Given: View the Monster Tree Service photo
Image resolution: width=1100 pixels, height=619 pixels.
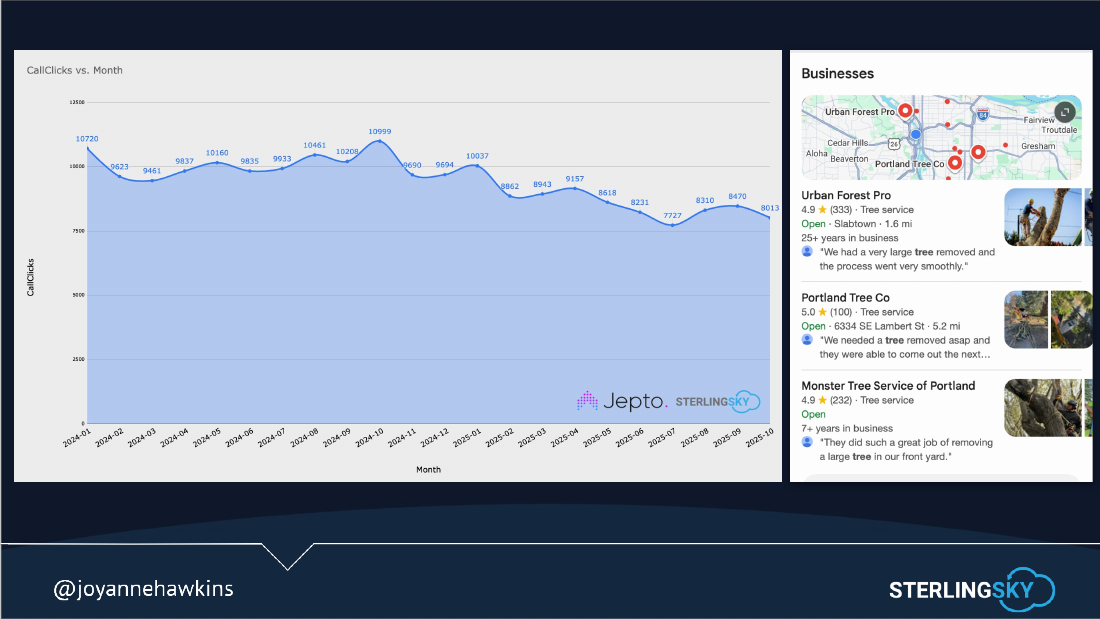Looking at the screenshot, I should click(x=1042, y=408).
